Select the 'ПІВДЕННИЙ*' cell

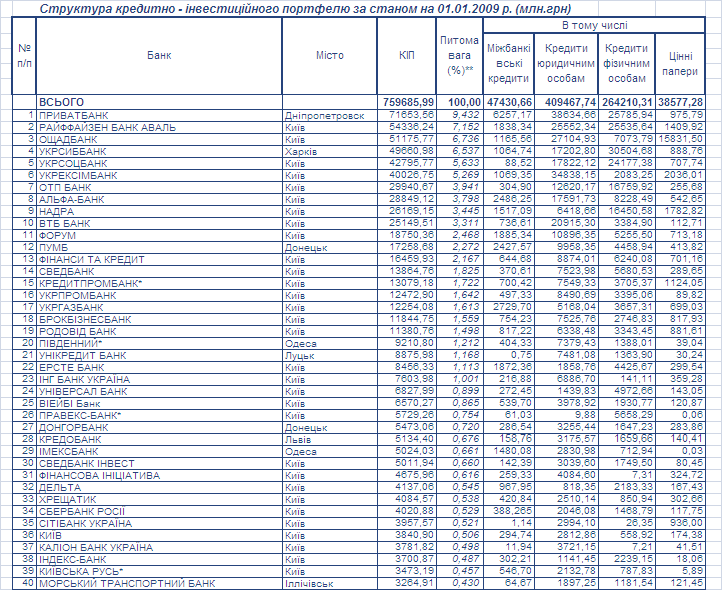click(159, 343)
